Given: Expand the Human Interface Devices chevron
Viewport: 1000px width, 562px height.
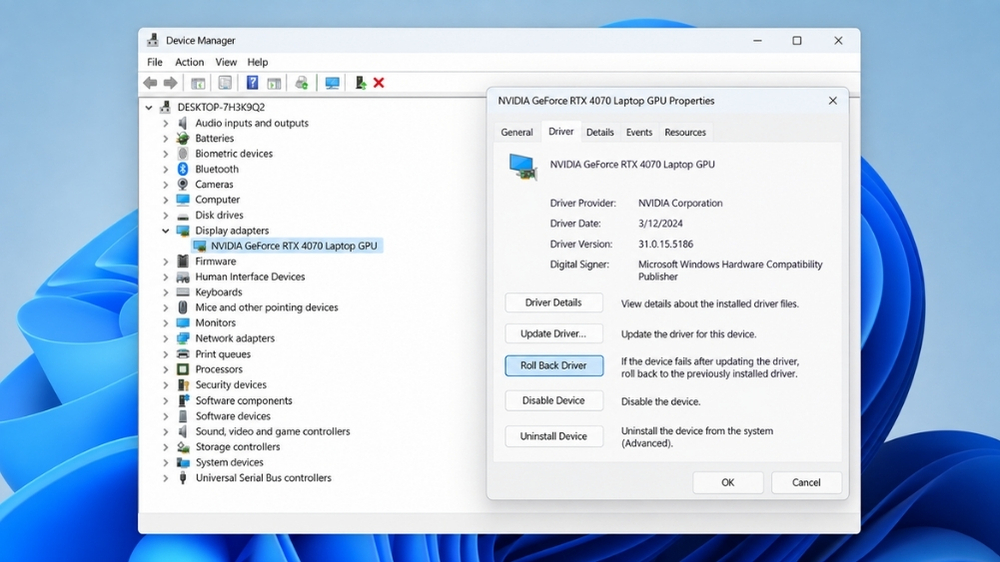Looking at the screenshot, I should click(x=165, y=277).
